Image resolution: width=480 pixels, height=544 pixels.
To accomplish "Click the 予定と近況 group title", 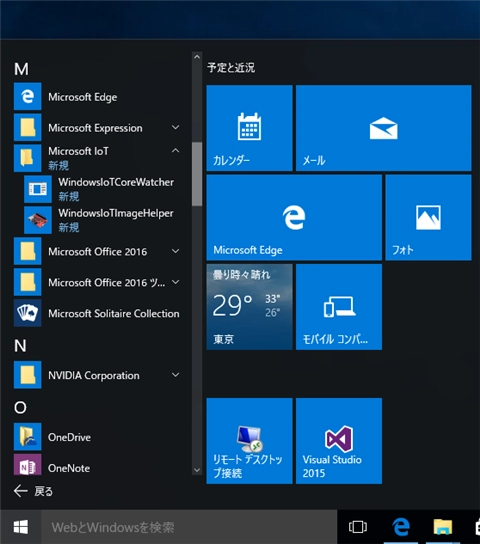I will 231,67.
